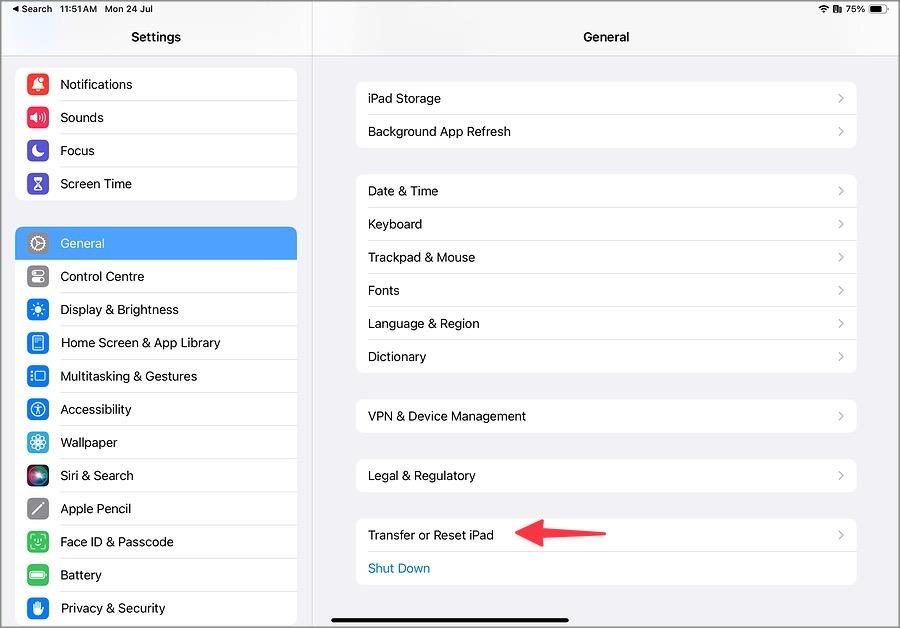This screenshot has width=900, height=628.
Task: Tap the Privacy & Security hand icon
Action: pos(38,608)
